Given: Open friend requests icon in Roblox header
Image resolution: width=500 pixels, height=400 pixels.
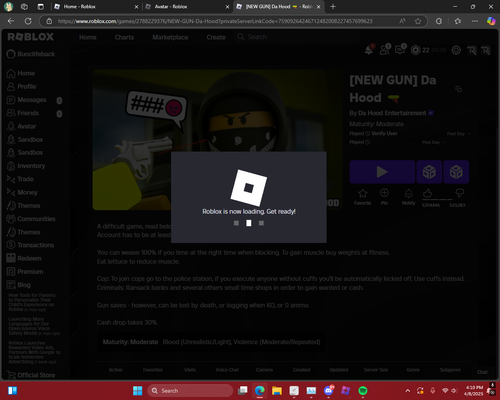Looking at the screenshot, I should (x=385, y=50).
